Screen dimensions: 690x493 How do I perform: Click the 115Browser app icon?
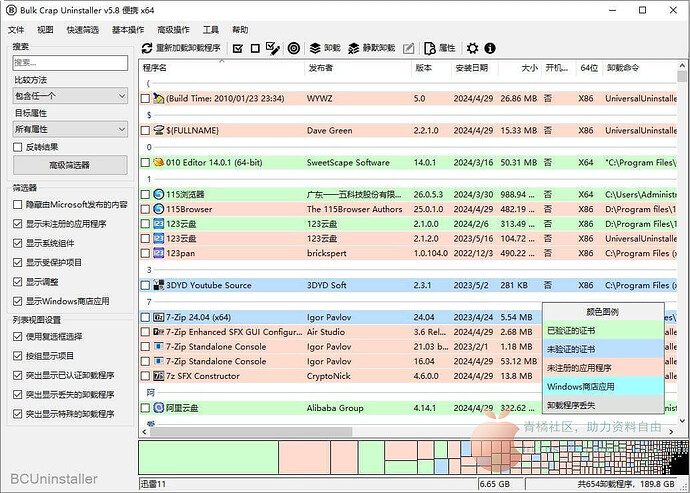pyautogui.click(x=158, y=209)
